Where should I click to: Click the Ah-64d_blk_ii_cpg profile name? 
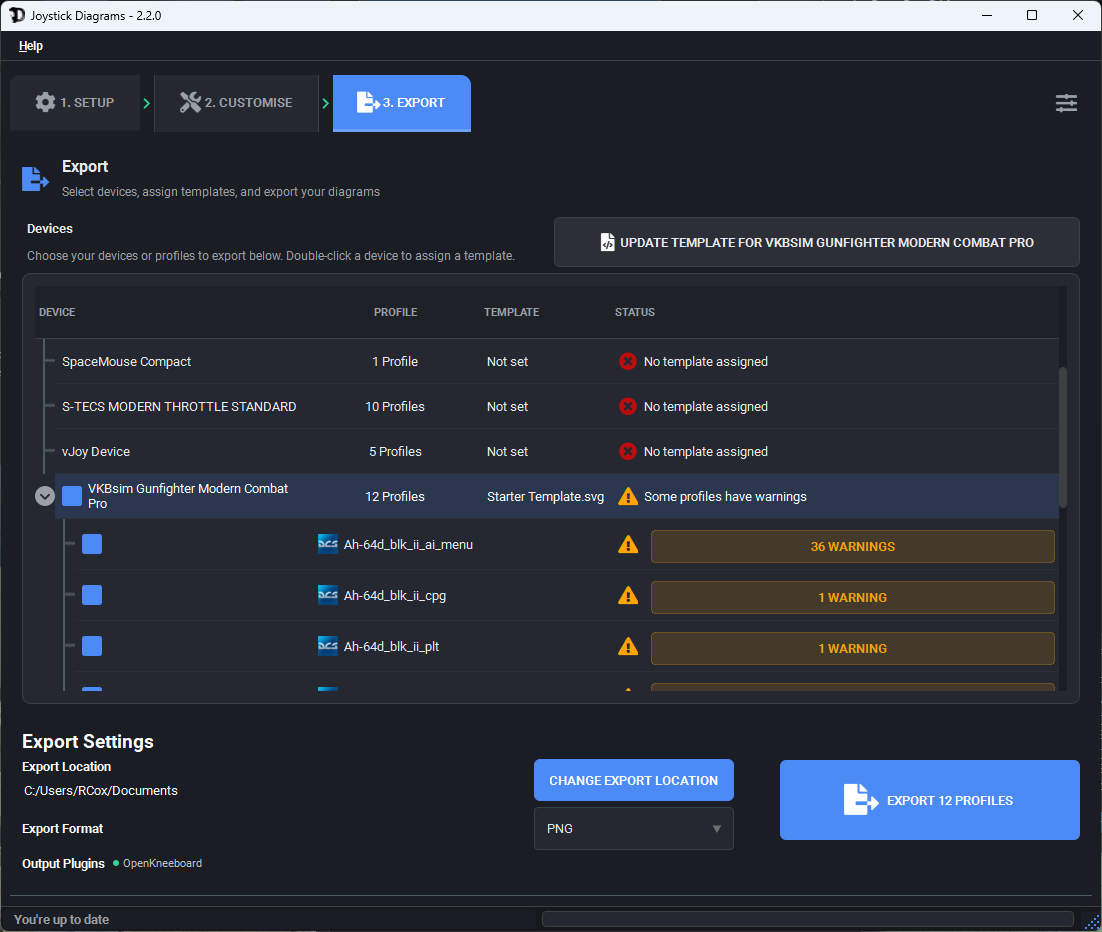[395, 595]
